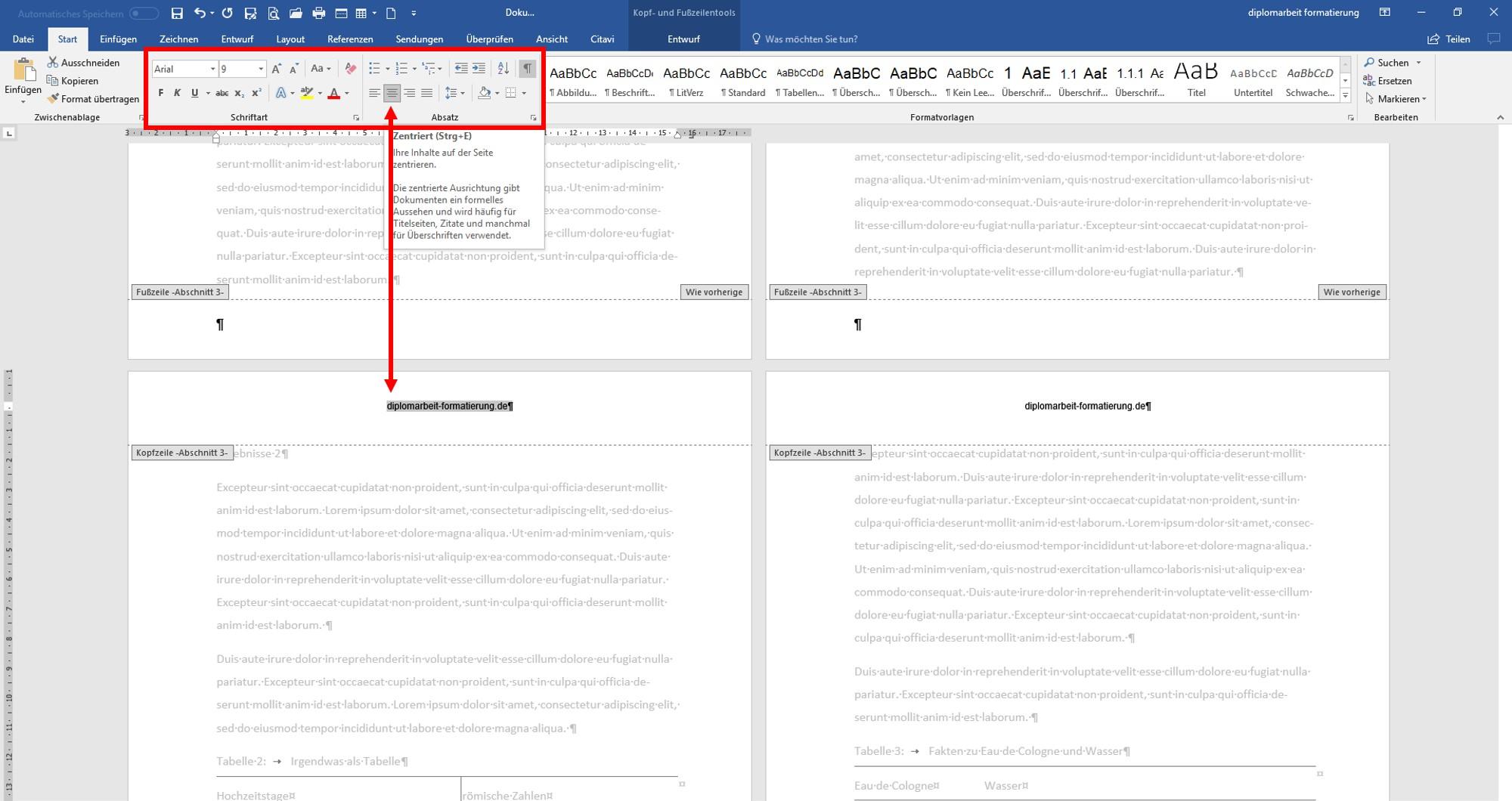The width and height of the screenshot is (1512, 801).
Task: Click Ersetzen in the Bearbeiten group
Action: (1387, 81)
